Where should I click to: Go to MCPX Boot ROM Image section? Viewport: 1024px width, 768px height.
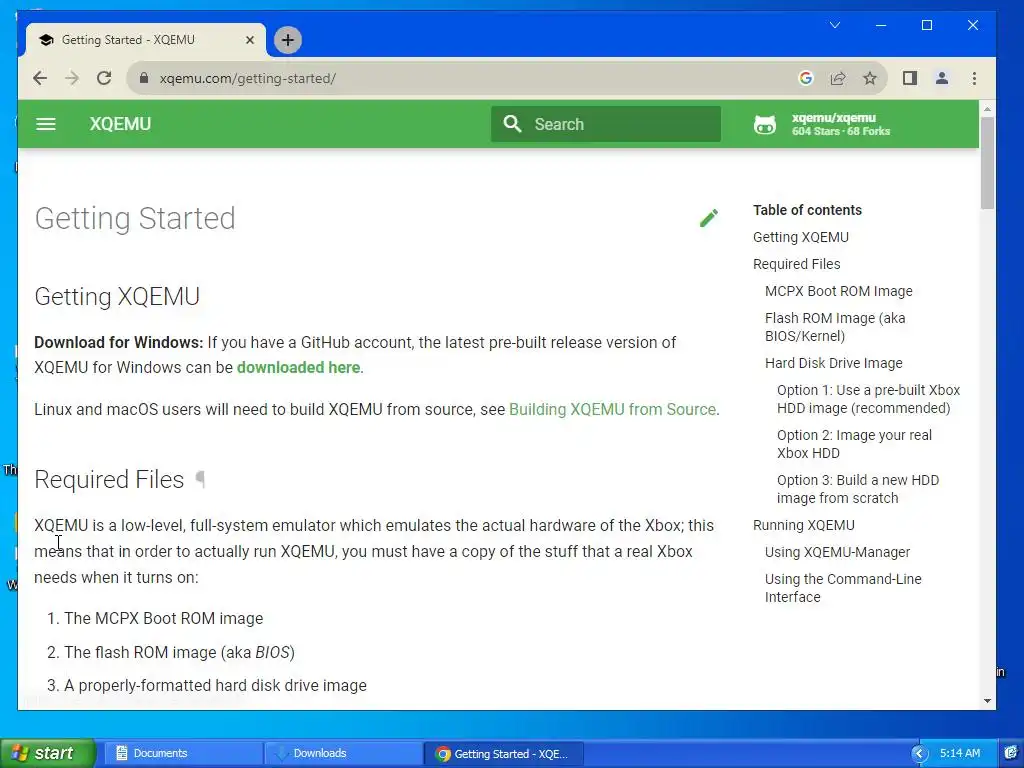click(839, 291)
